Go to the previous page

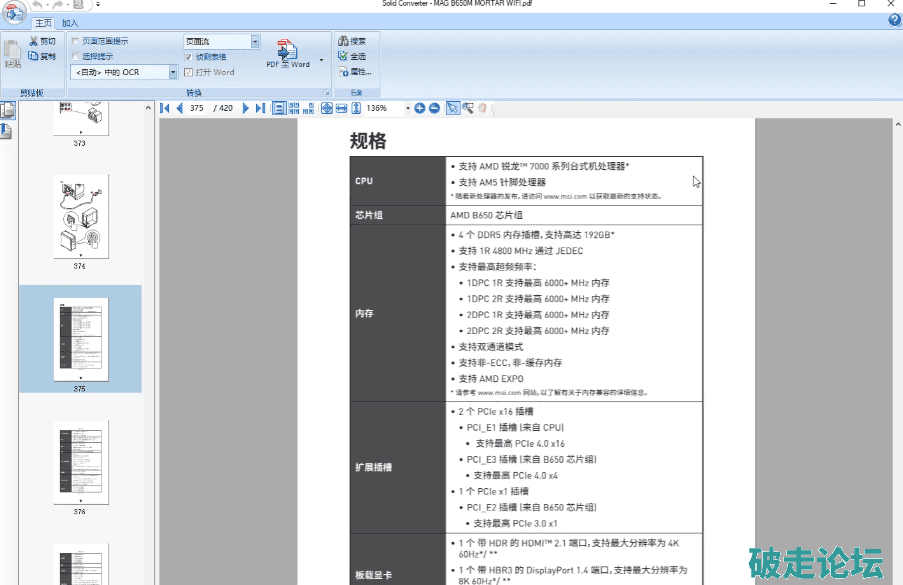[x=180, y=108]
